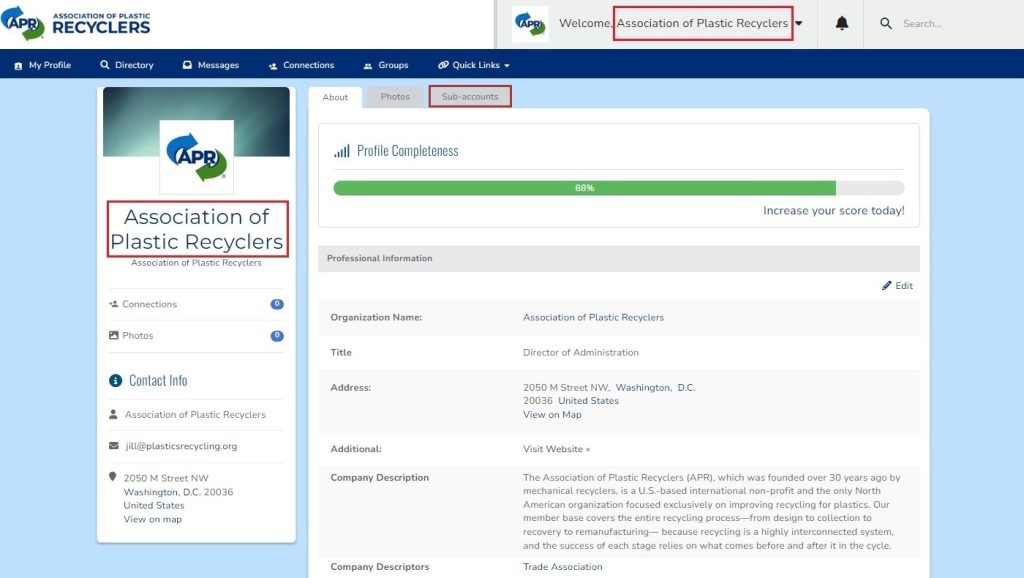Click the APR Recyclers logo in header
This screenshot has width=1024, height=578.
point(75,24)
